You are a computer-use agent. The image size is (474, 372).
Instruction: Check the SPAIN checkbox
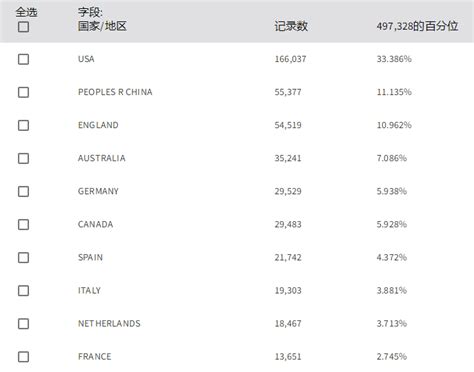23,257
